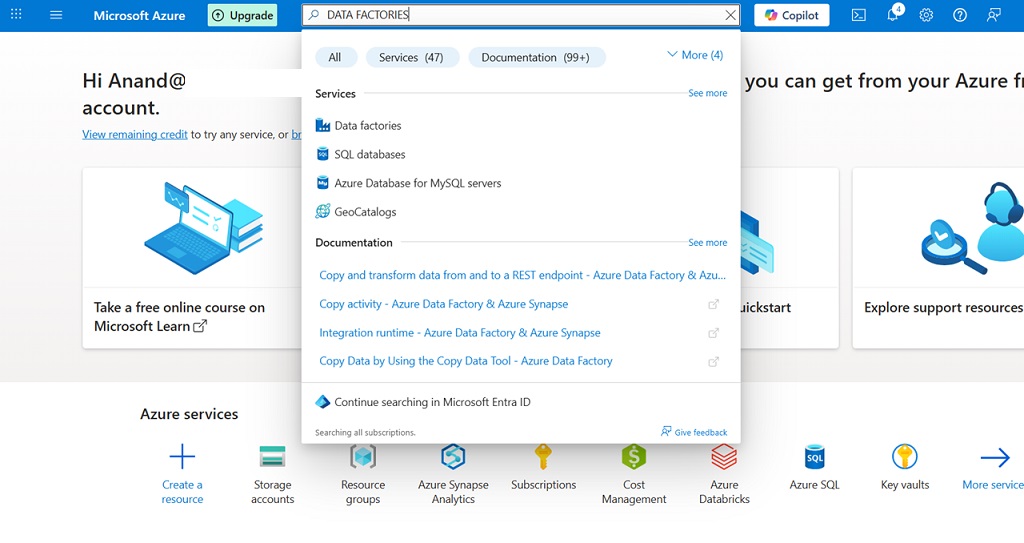Click Give feedback in search panel
Viewport: 1024px width, 543px height.
pos(694,432)
